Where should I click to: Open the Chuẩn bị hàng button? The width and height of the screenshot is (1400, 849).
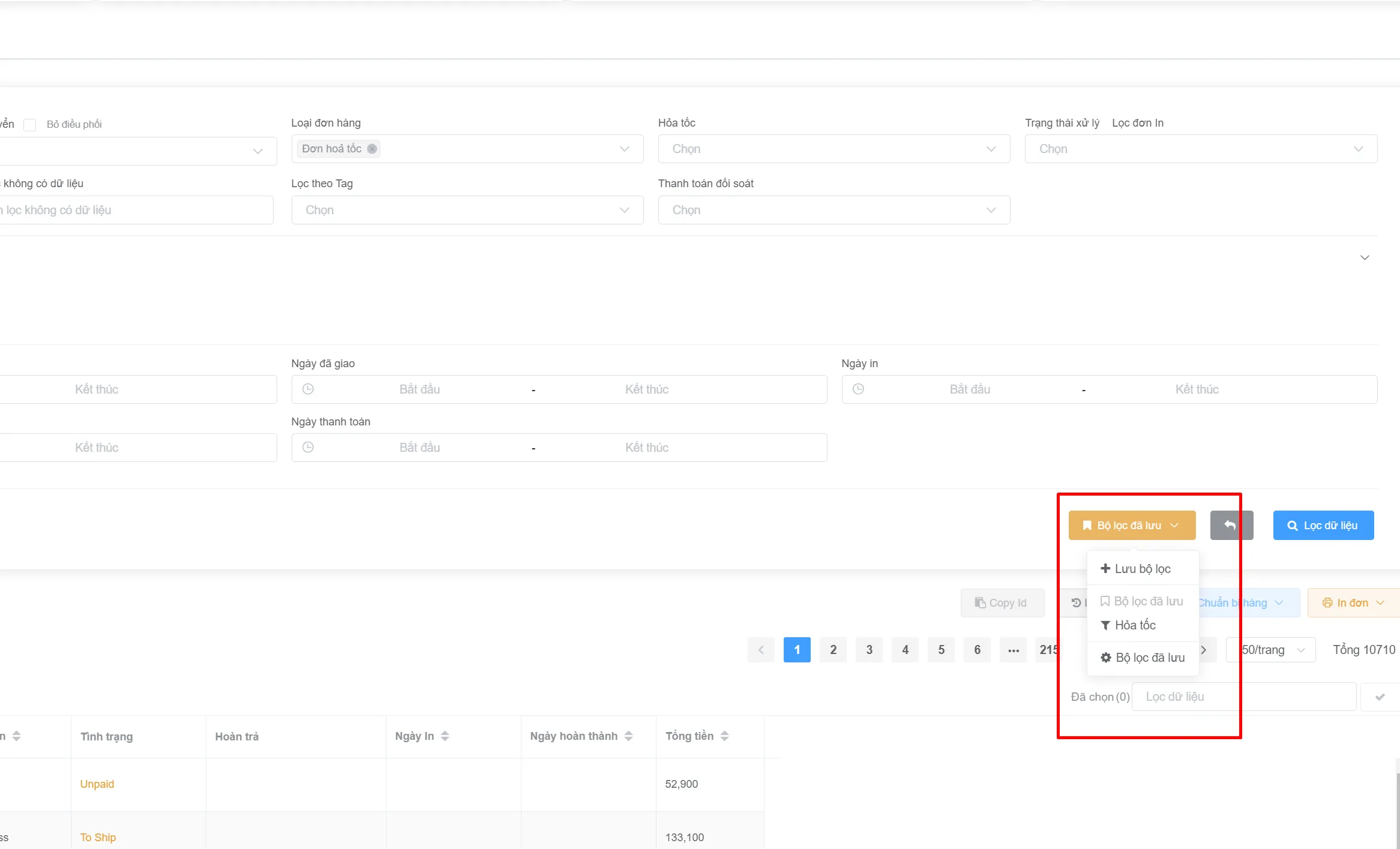[x=1249, y=603]
